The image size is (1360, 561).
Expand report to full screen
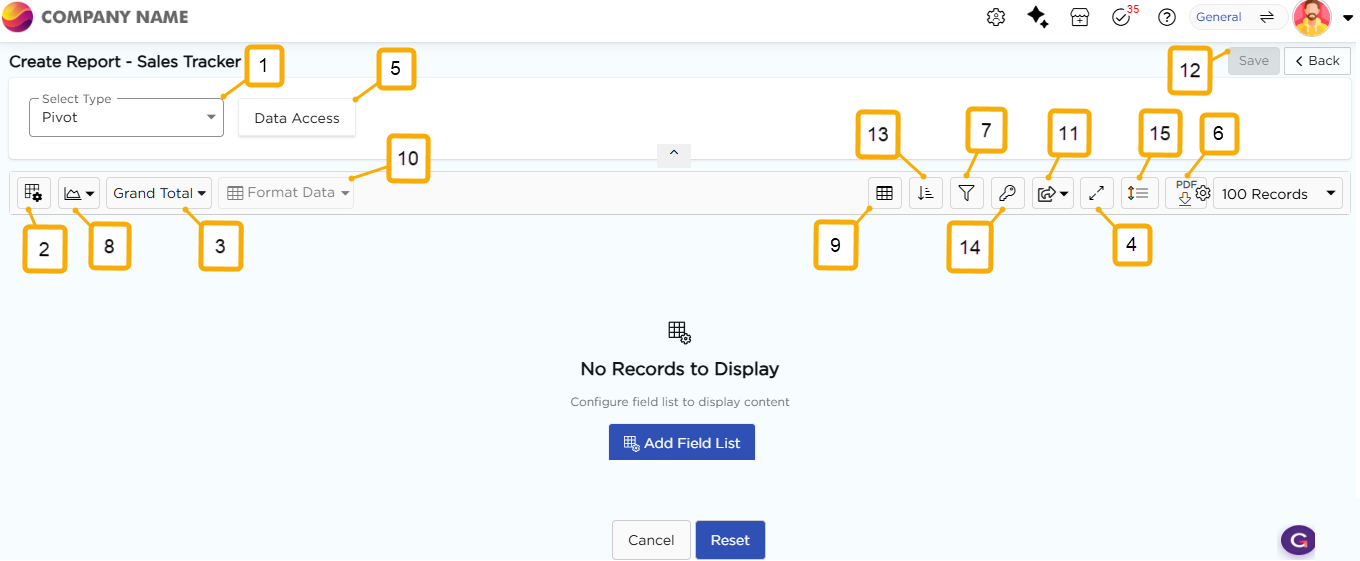1097,194
